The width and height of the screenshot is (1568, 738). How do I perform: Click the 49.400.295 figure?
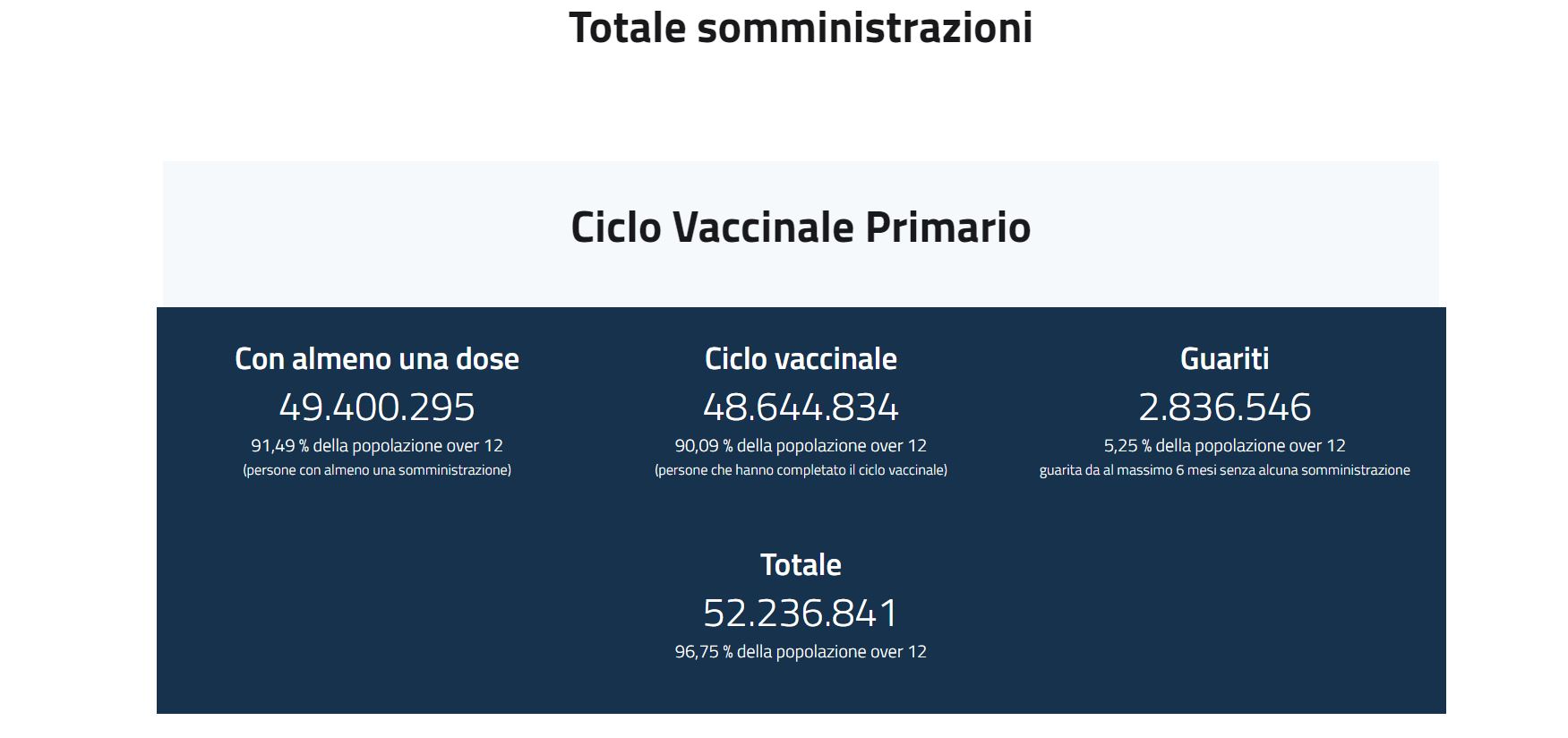(377, 407)
